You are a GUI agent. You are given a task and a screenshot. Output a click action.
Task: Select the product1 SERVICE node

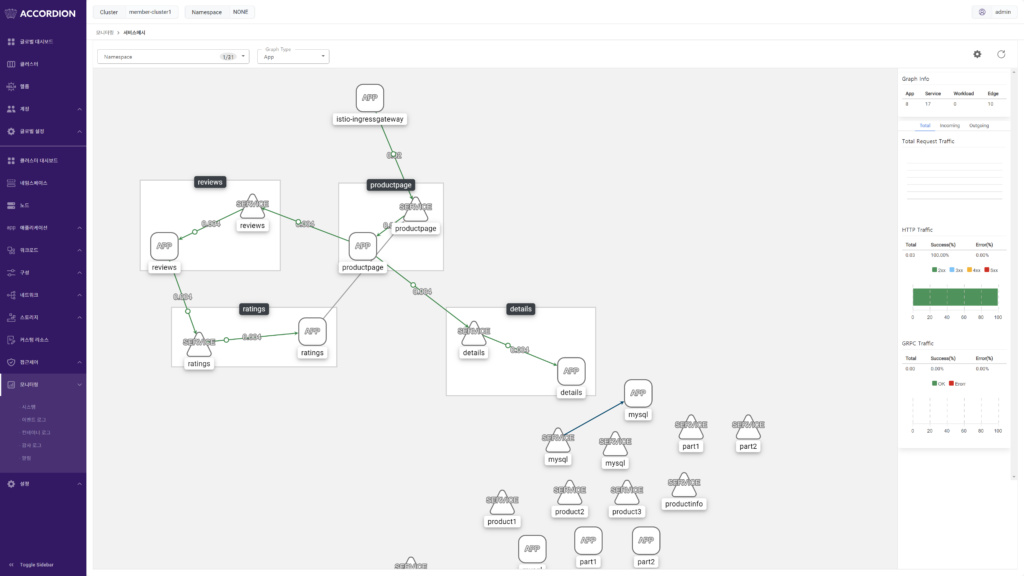(x=502, y=503)
